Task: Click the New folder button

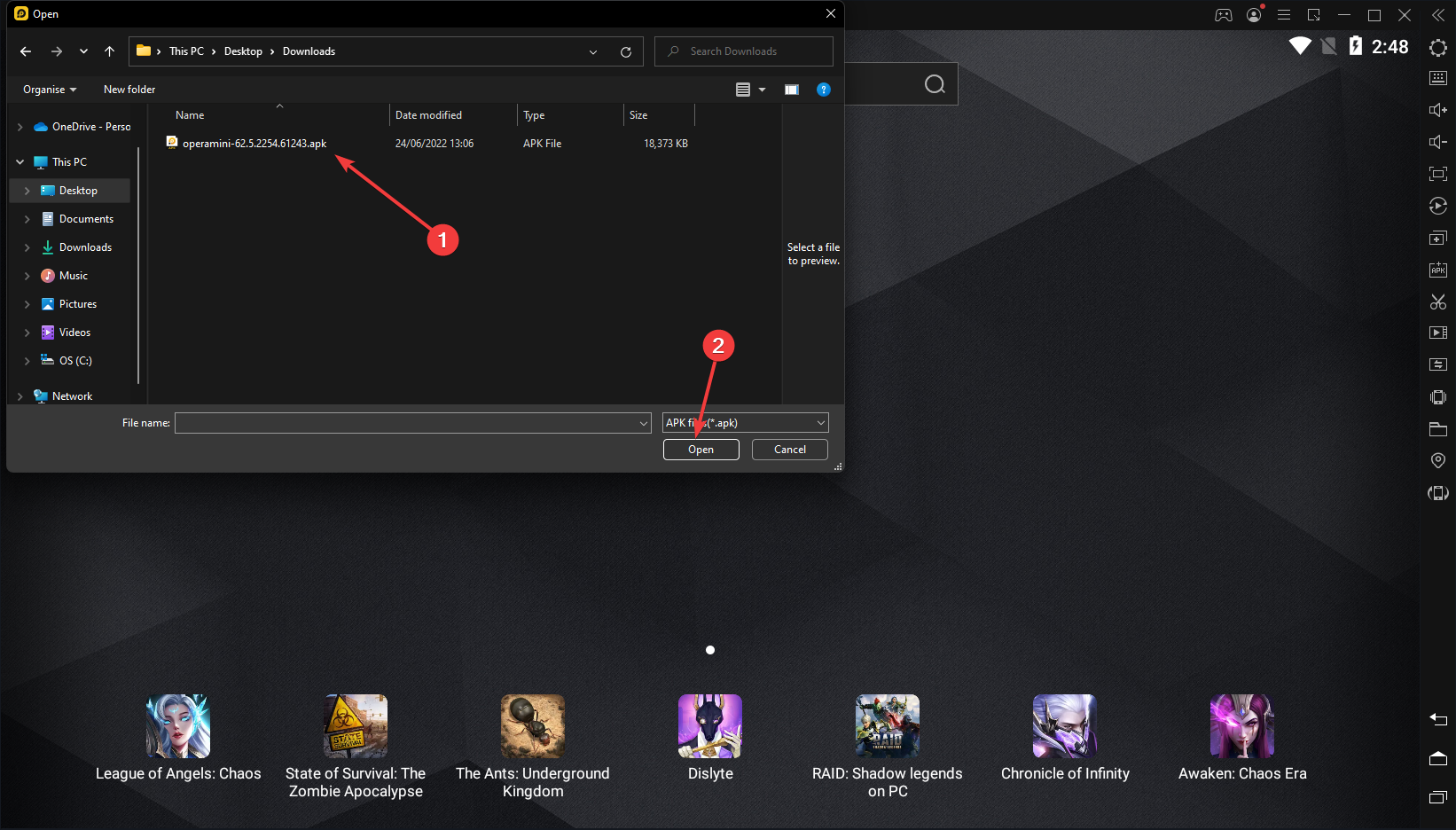Action: point(129,90)
